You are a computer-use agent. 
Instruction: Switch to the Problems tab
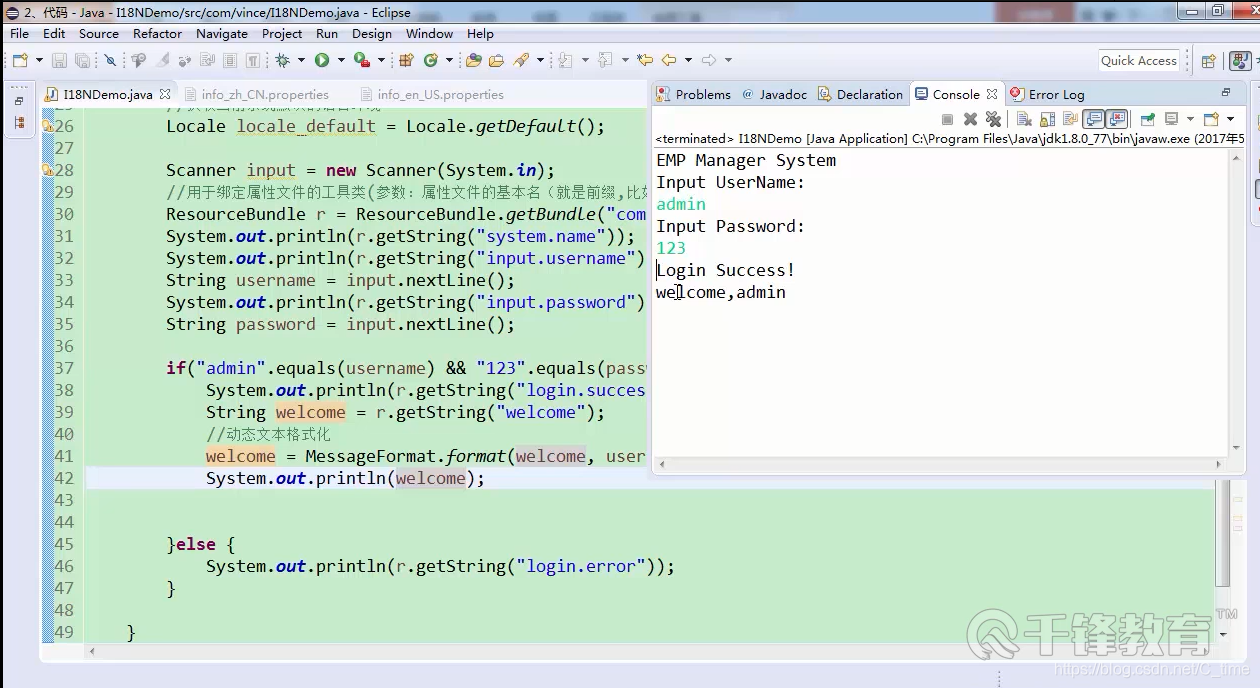pos(693,94)
